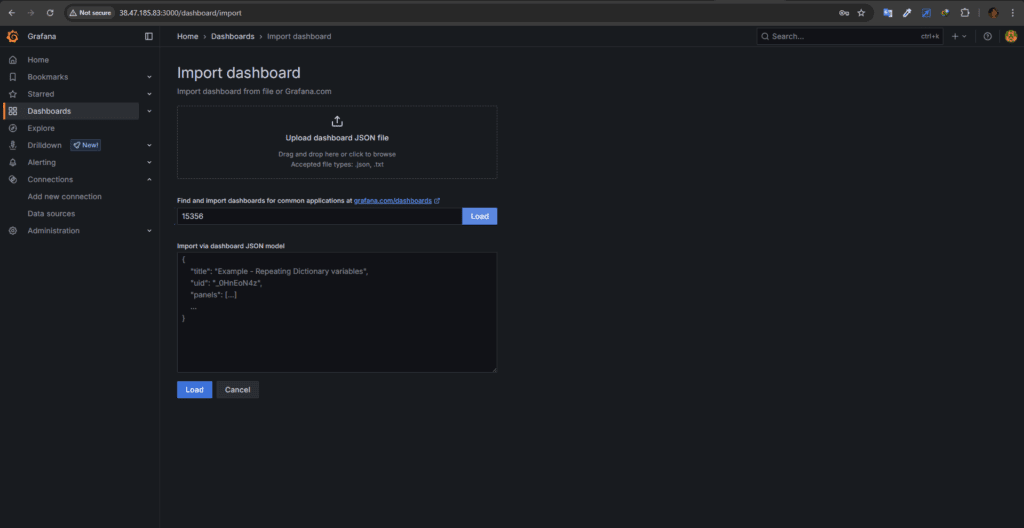Click the Administration gear icon
Image resolution: width=1024 pixels, height=528 pixels.
(12, 231)
